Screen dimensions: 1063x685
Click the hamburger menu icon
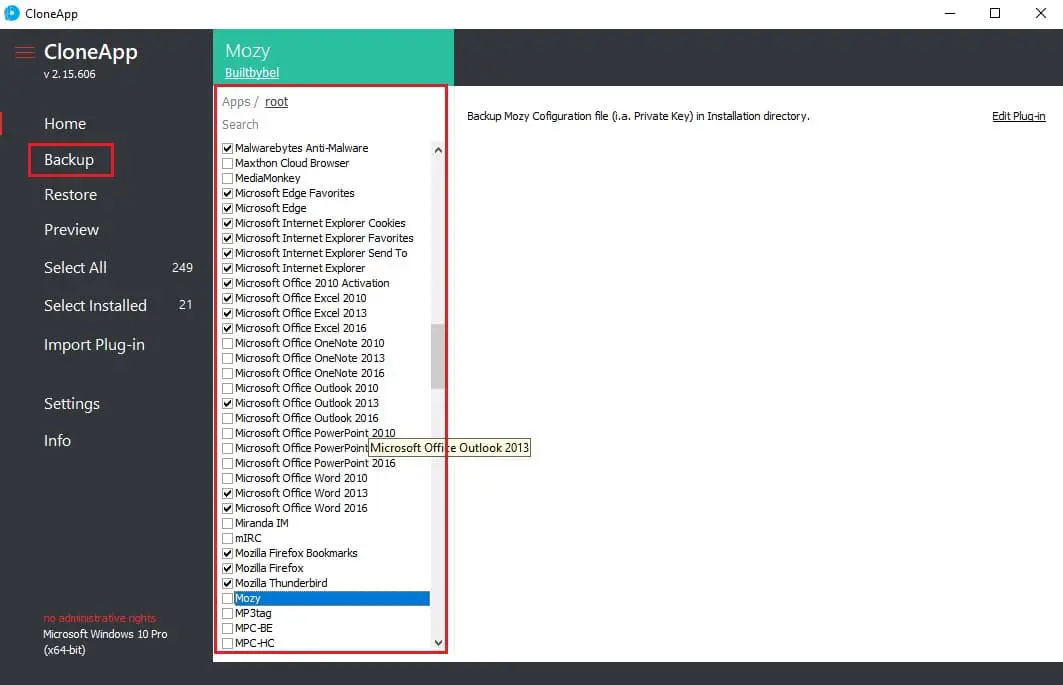[x=24, y=52]
